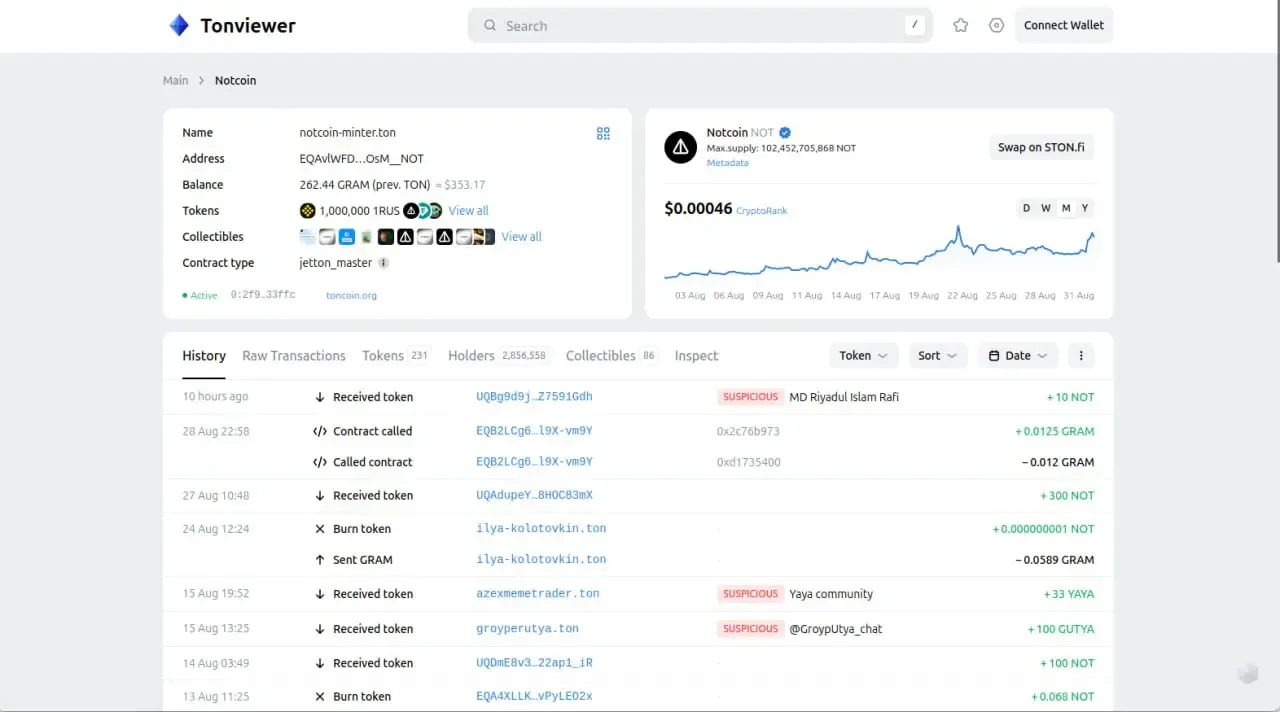Screen dimensions: 1280x712
Task: Click floating cube widget at bottom right
Action: pos(1247,673)
